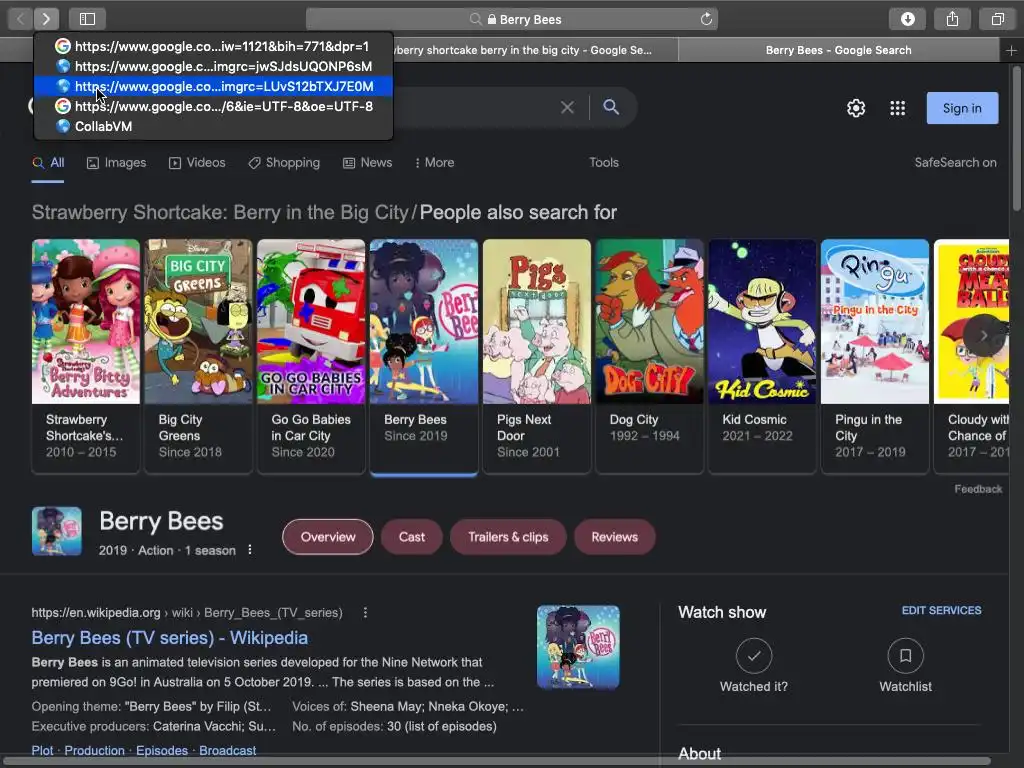Click EDIT SERVICES link
The height and width of the screenshot is (768, 1024).
pos(941,610)
